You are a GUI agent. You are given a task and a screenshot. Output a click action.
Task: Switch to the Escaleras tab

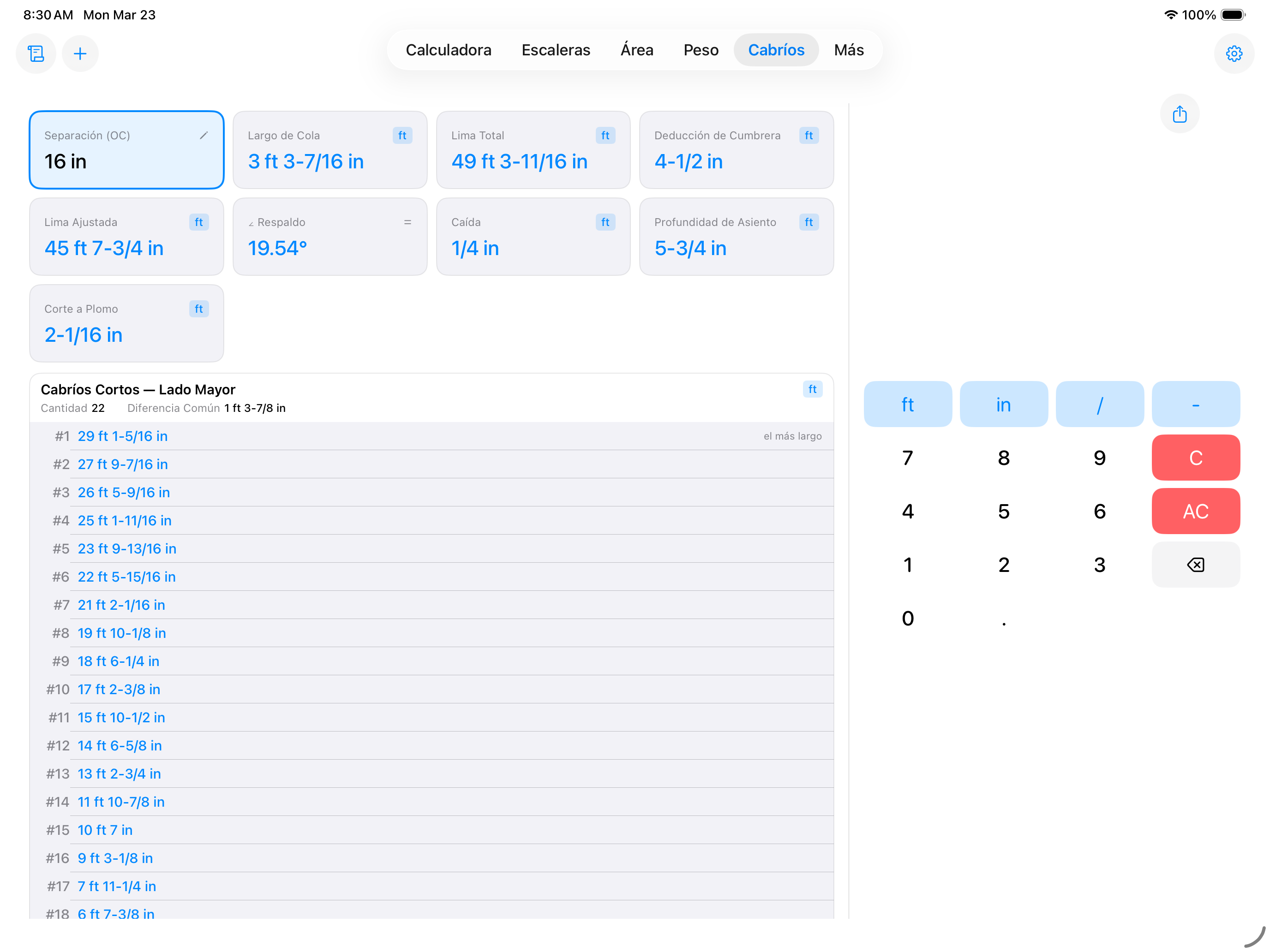(x=555, y=50)
